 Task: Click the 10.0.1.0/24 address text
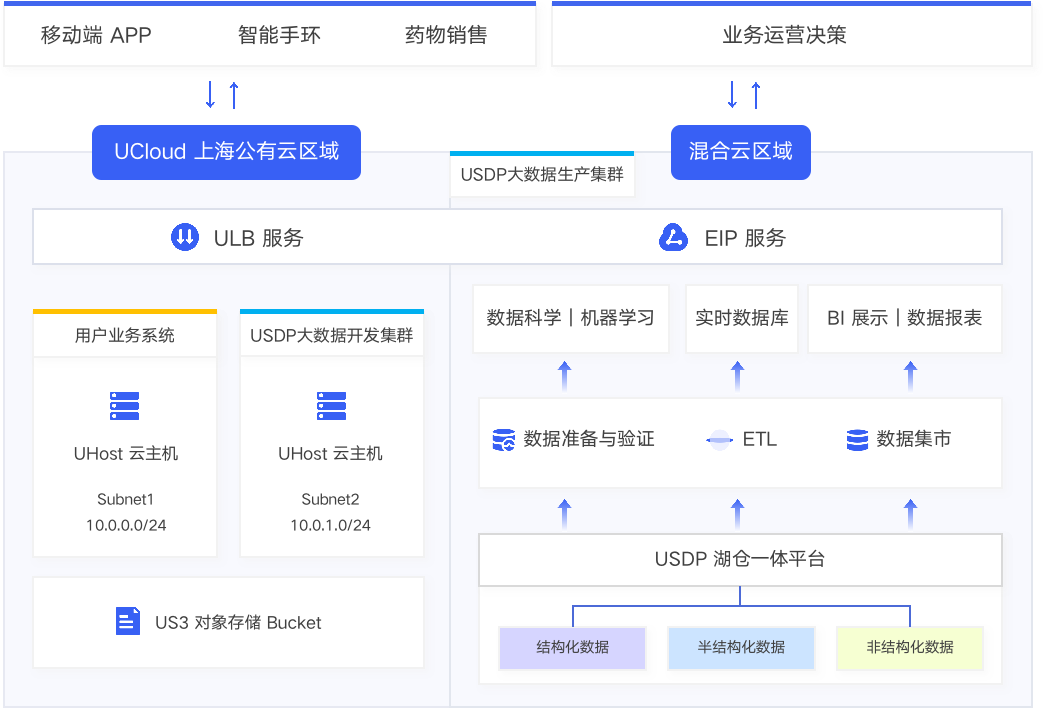tap(331, 525)
